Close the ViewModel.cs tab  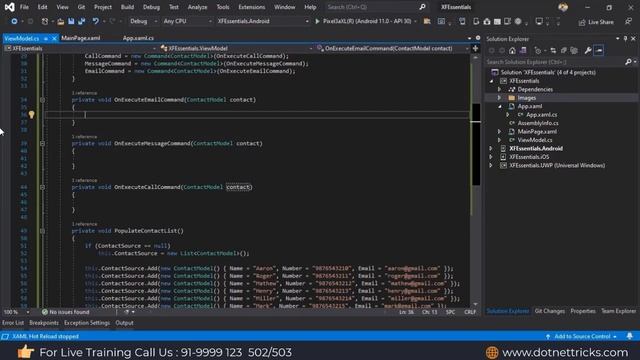coord(54,38)
